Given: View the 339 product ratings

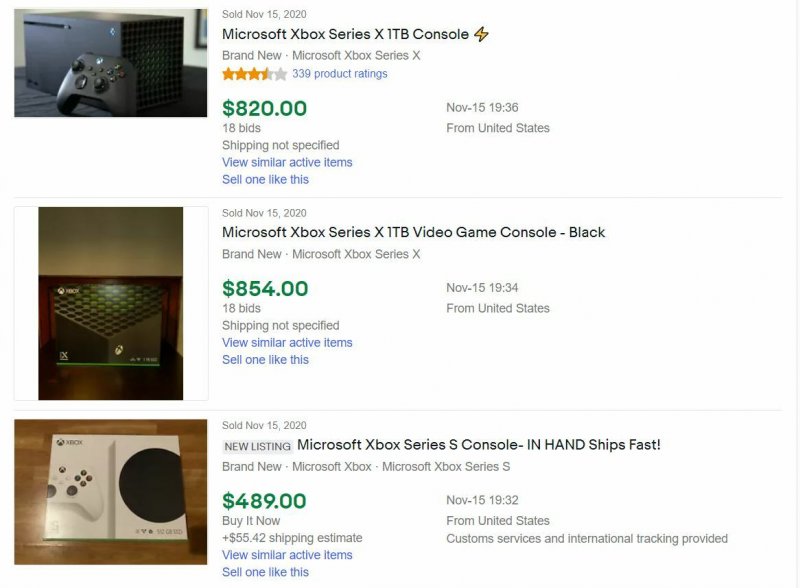Looking at the screenshot, I should point(338,73).
